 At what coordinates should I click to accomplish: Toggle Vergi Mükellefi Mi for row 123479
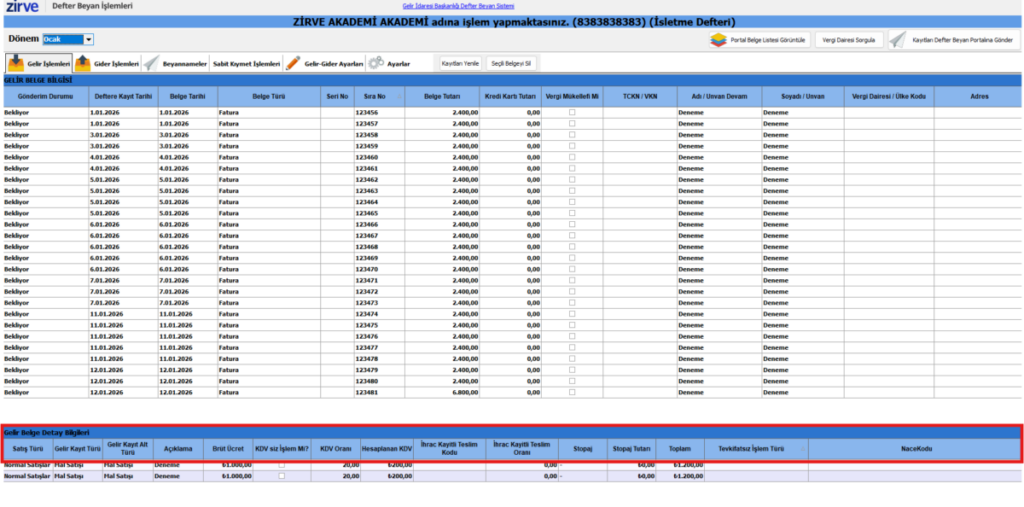coord(573,370)
